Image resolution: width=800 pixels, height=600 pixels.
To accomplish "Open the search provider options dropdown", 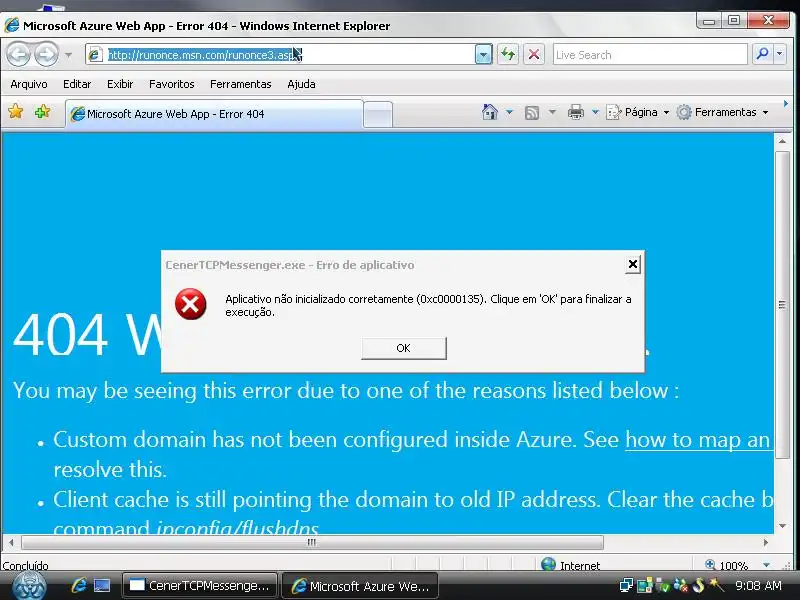I will point(780,54).
